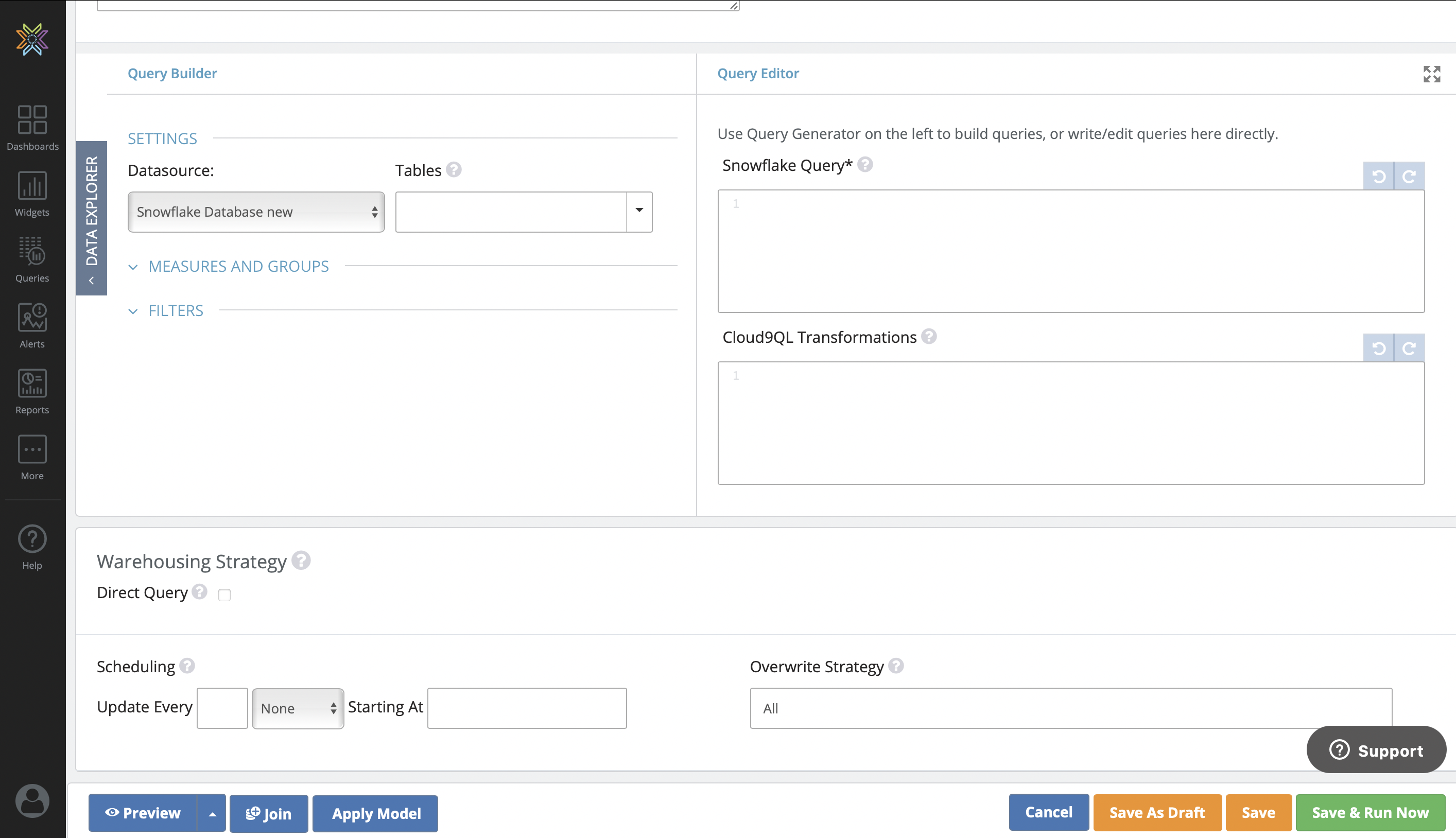Open the Datasource dropdown

tap(256, 212)
